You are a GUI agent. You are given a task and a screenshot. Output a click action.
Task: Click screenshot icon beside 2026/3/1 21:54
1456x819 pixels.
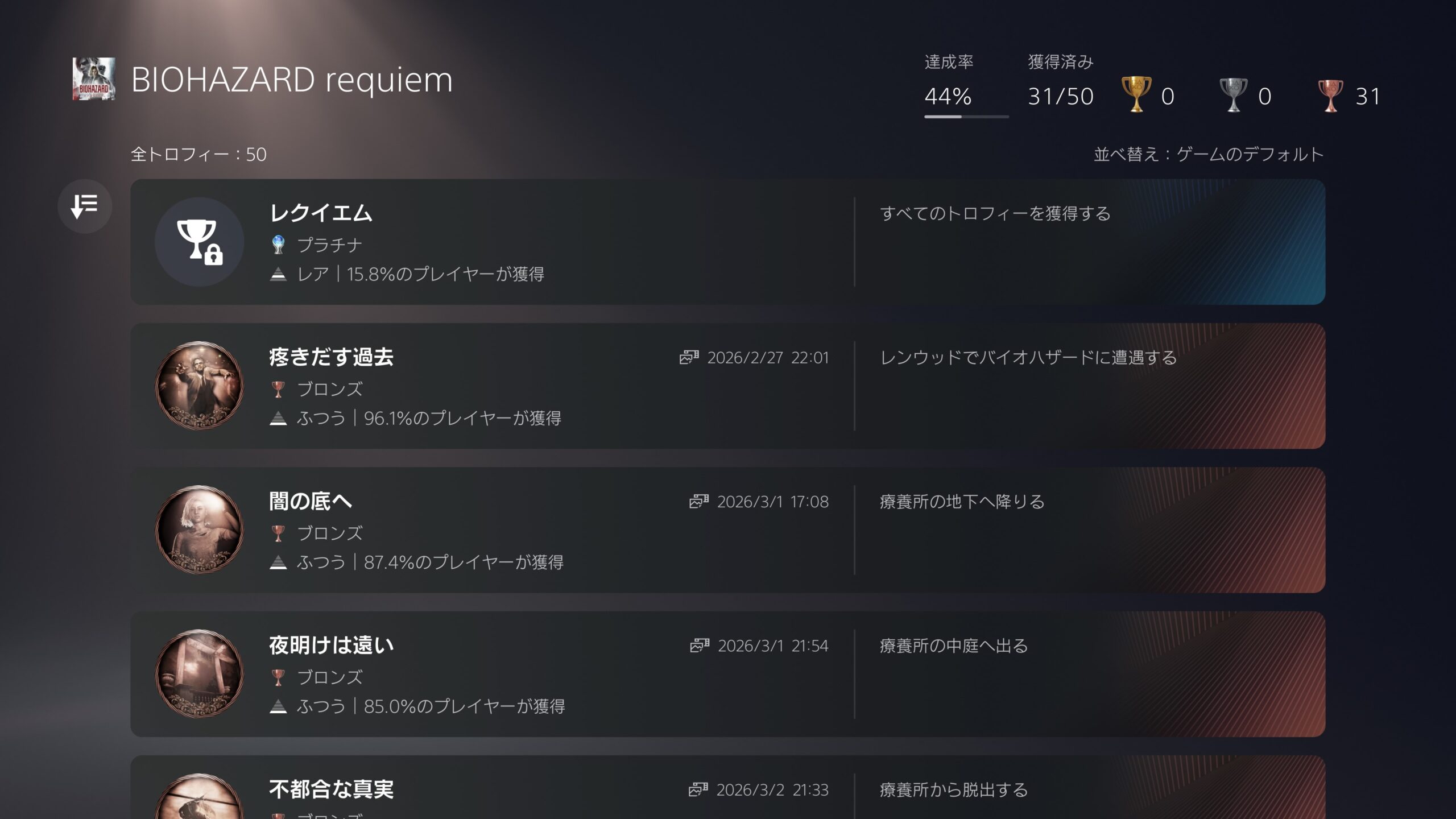pos(700,645)
